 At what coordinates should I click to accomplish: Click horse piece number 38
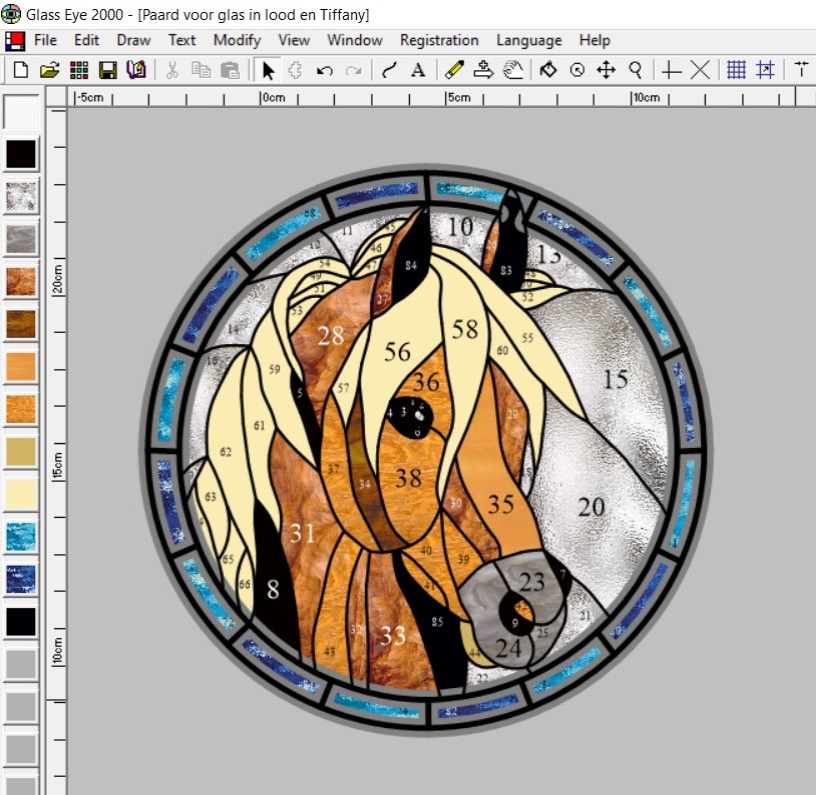pos(408,478)
